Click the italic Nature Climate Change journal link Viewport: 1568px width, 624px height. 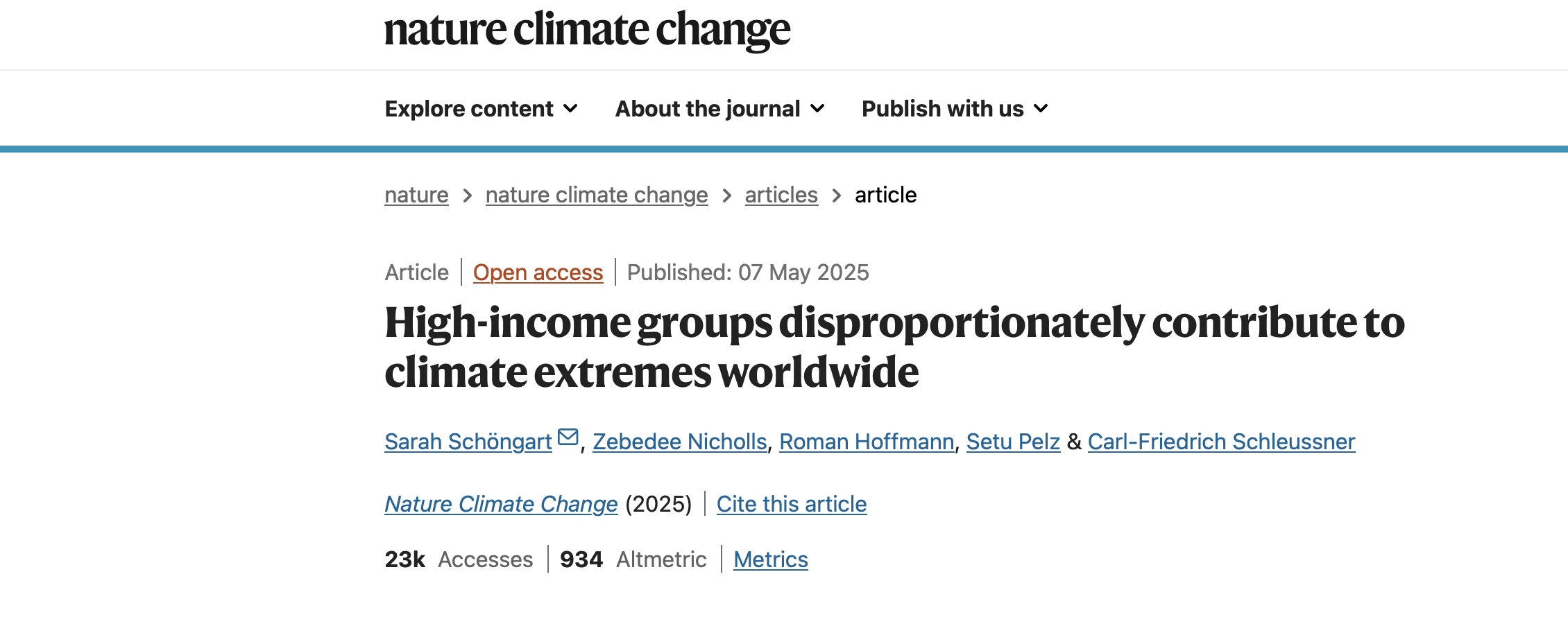pyautogui.click(x=501, y=504)
